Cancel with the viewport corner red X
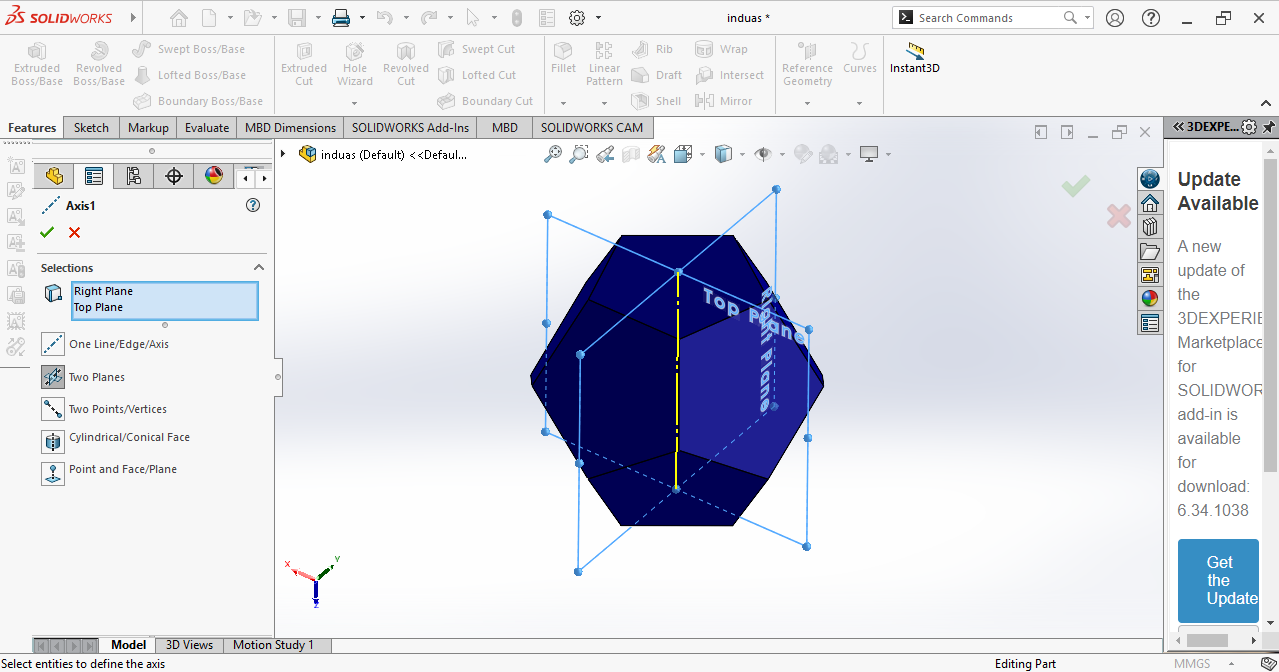Viewport: 1279px width, 672px height. click(1119, 215)
